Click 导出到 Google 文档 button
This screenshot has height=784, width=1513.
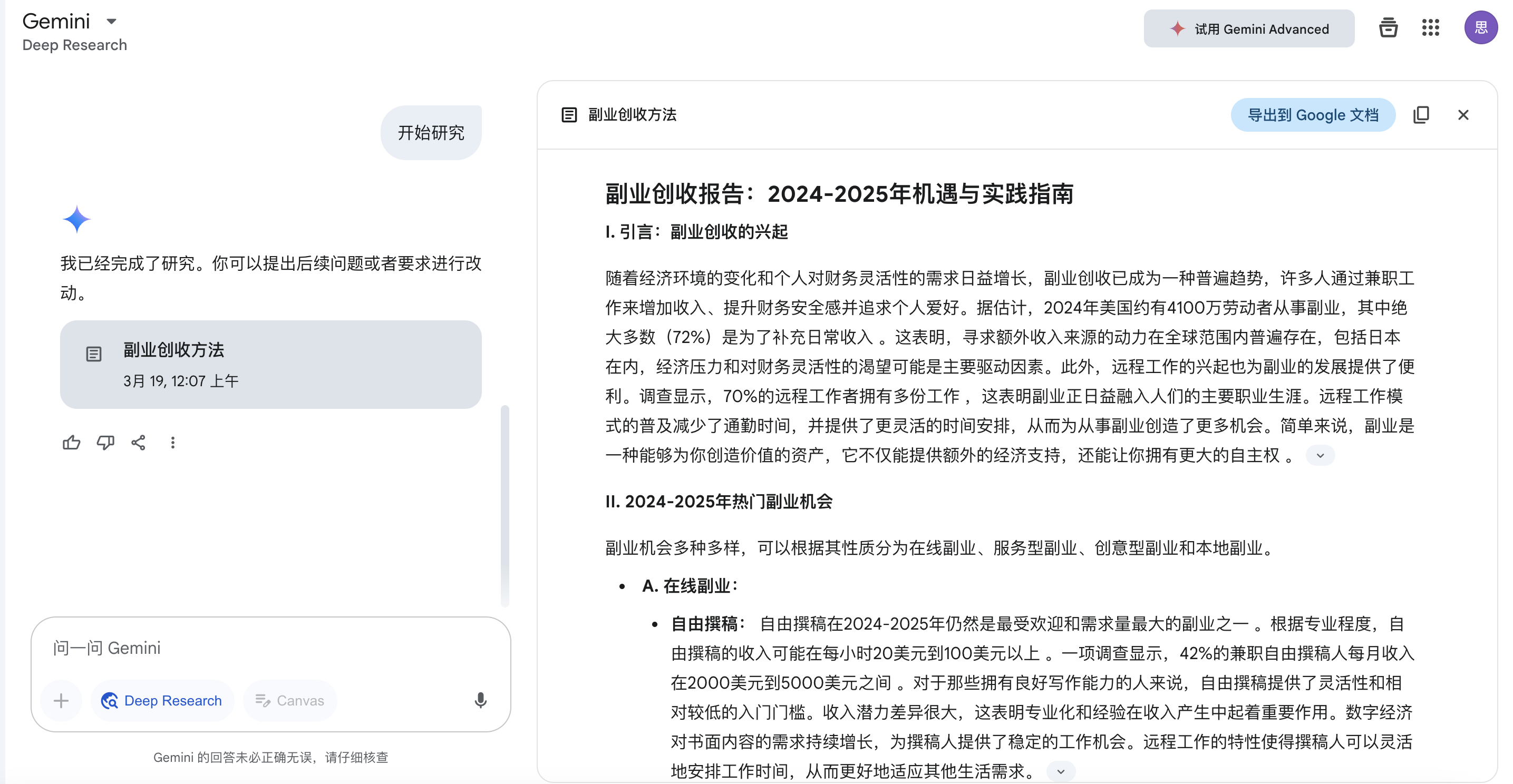(1313, 115)
